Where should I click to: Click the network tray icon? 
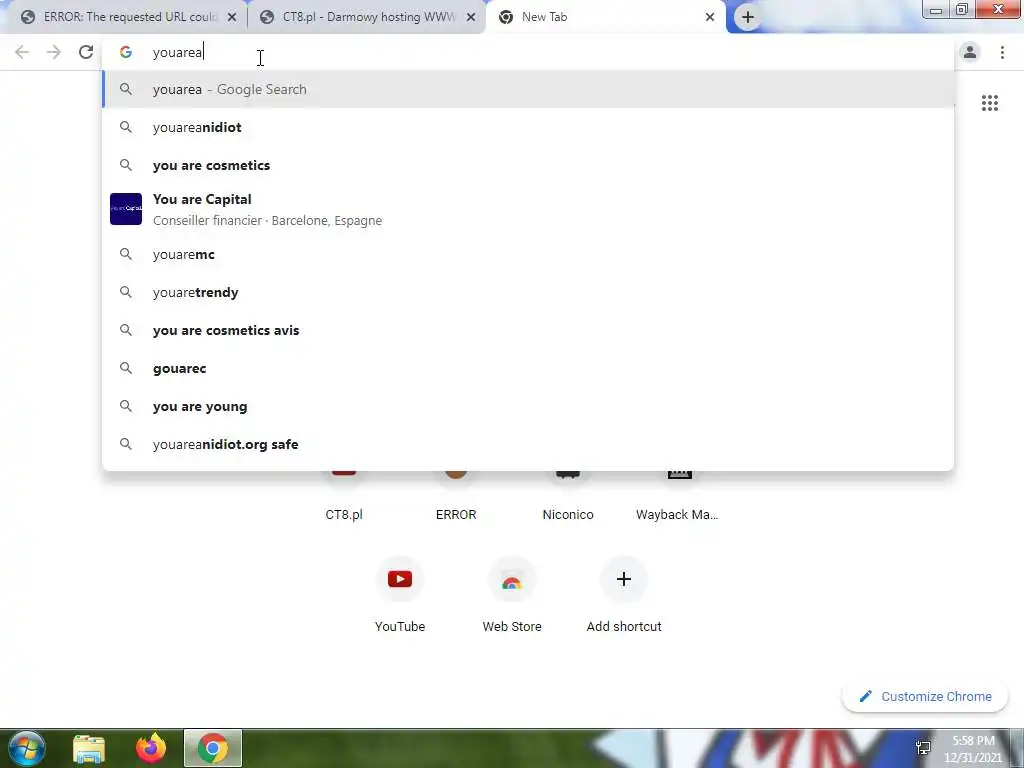[x=923, y=748]
